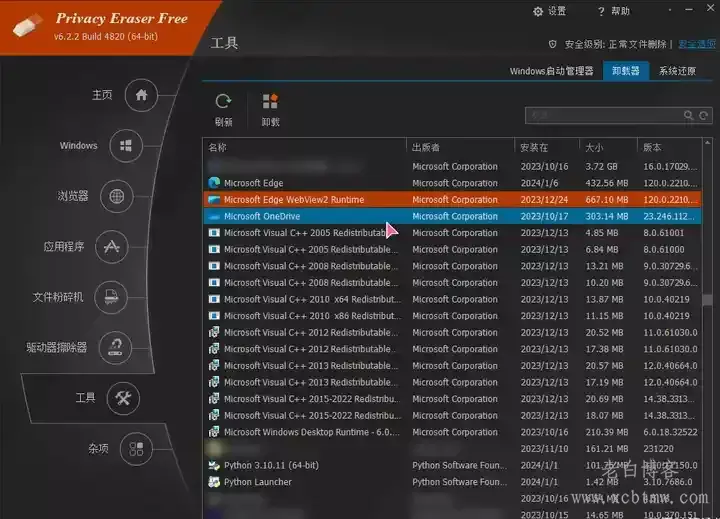Click the 2023/11/10 install date cell
The width and height of the screenshot is (720, 519).
[544, 449]
